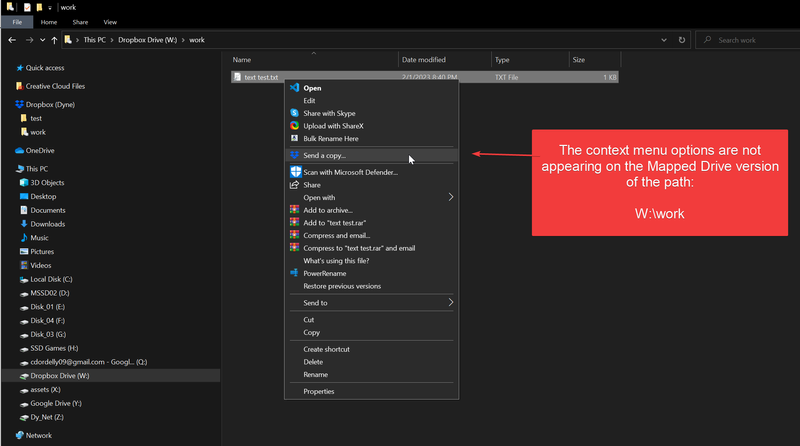Image resolution: width=800 pixels, height=446 pixels.
Task: Click the ShareX upload icon in context menu
Action: click(x=294, y=125)
